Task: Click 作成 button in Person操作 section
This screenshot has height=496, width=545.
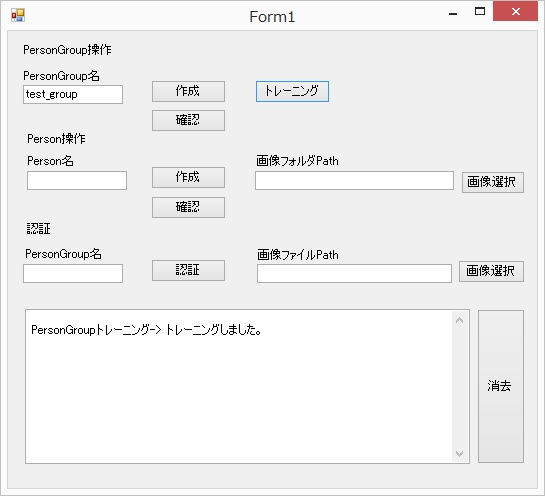Action: coord(188,178)
